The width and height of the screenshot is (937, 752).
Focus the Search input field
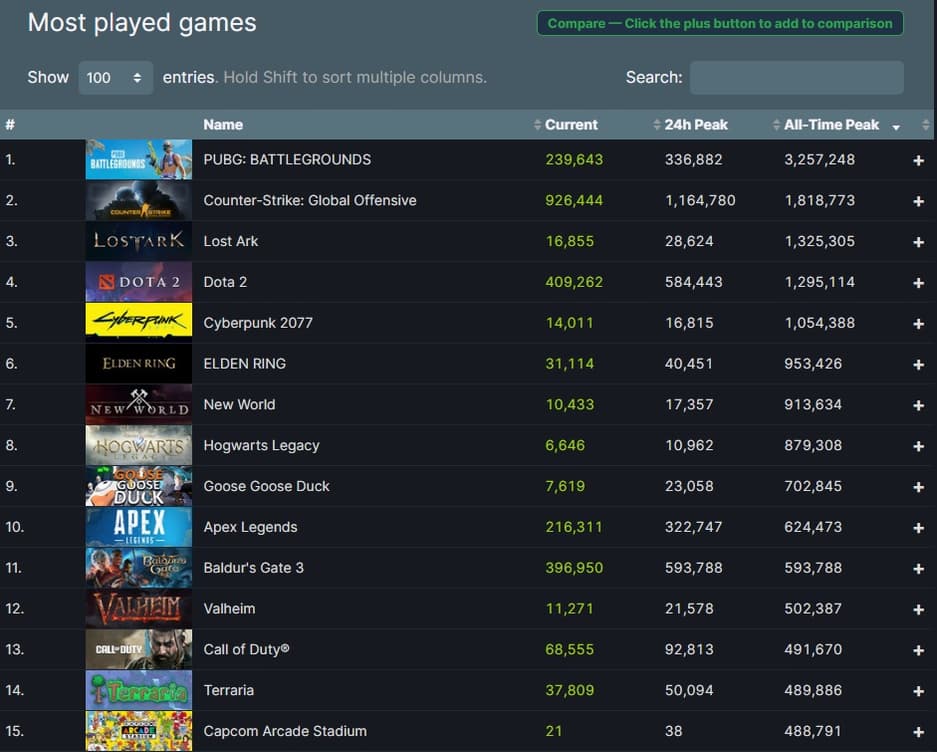click(x=797, y=78)
